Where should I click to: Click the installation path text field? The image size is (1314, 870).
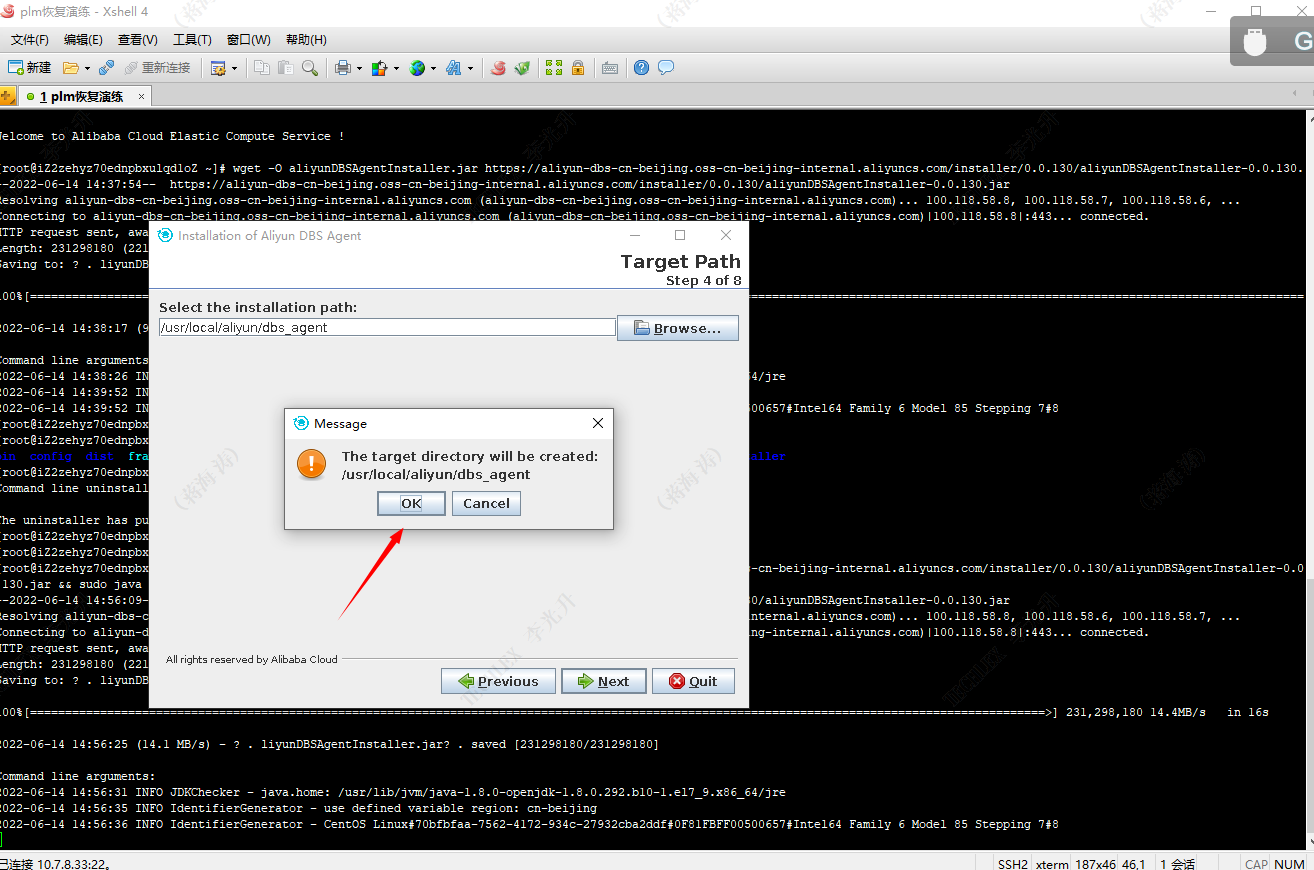(386, 327)
